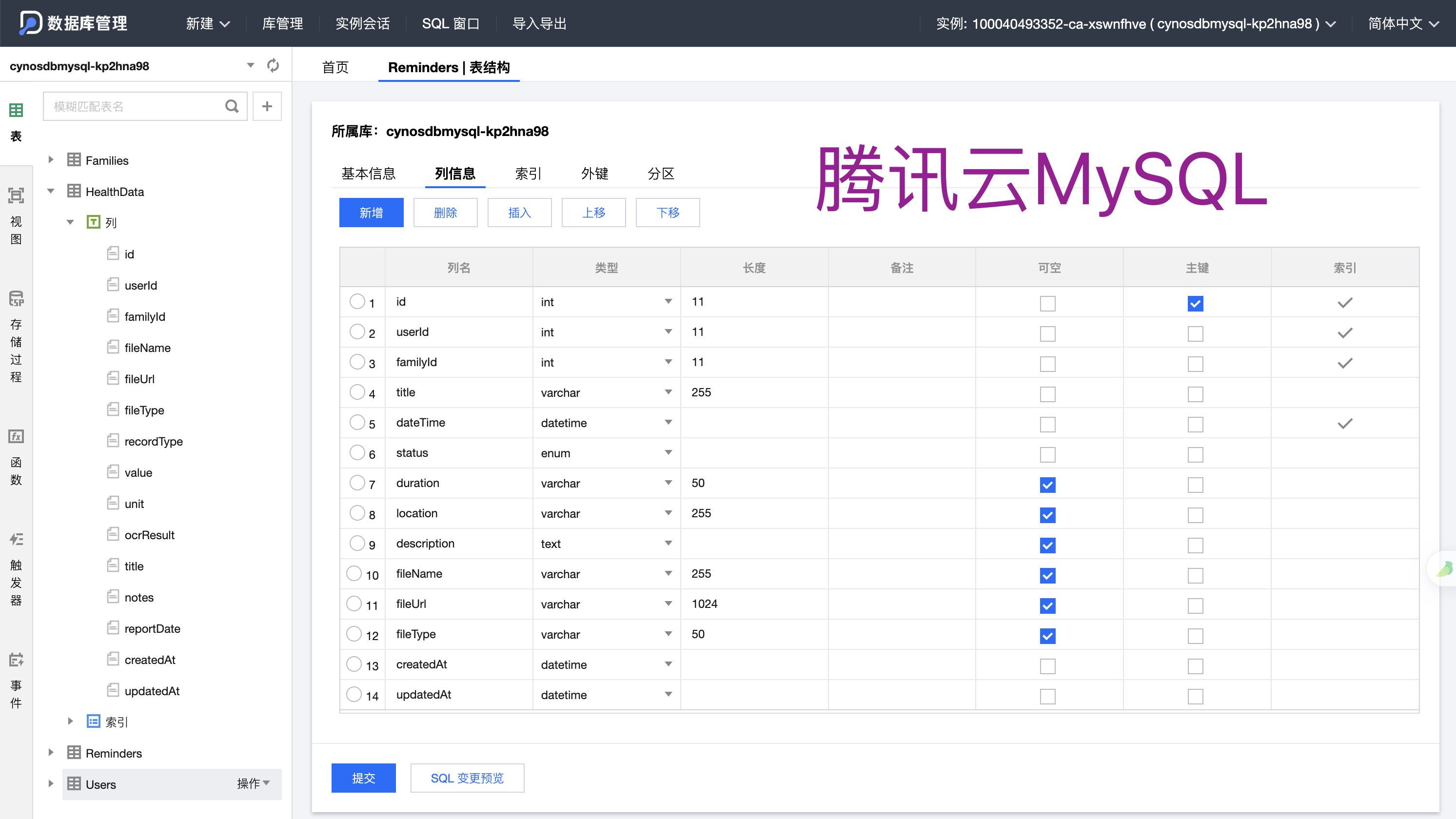The height and width of the screenshot is (819, 1456).
Task: Click the Insert column button
Action: [x=519, y=213]
